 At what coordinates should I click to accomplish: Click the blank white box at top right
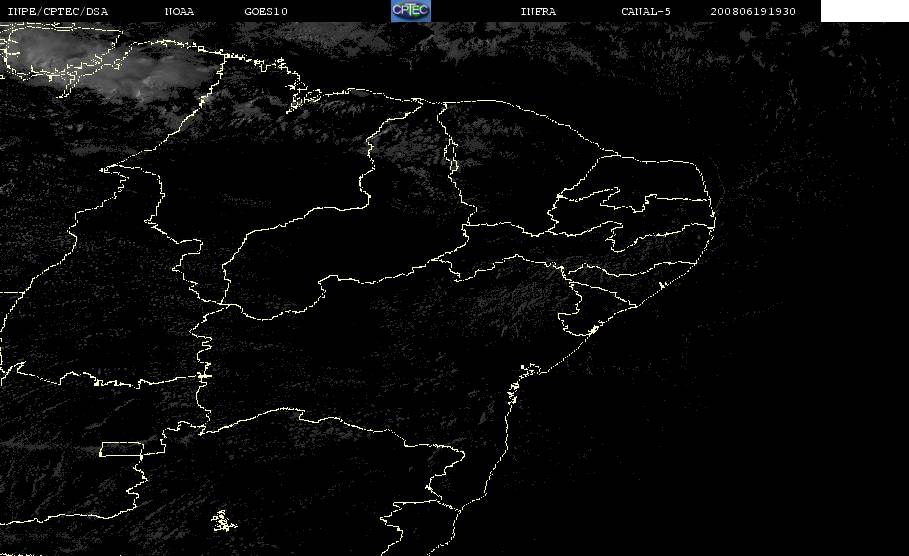point(864,11)
